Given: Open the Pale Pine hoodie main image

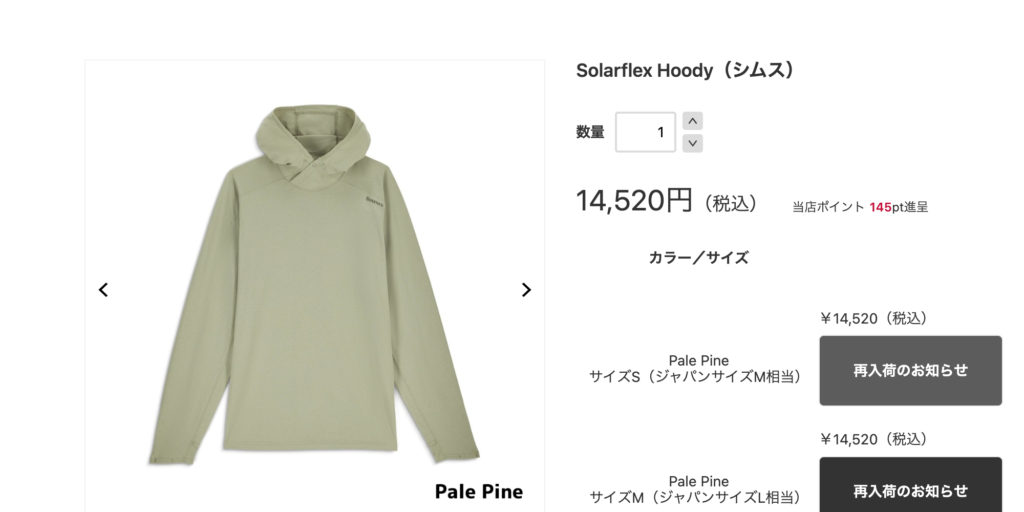Looking at the screenshot, I should (x=314, y=285).
